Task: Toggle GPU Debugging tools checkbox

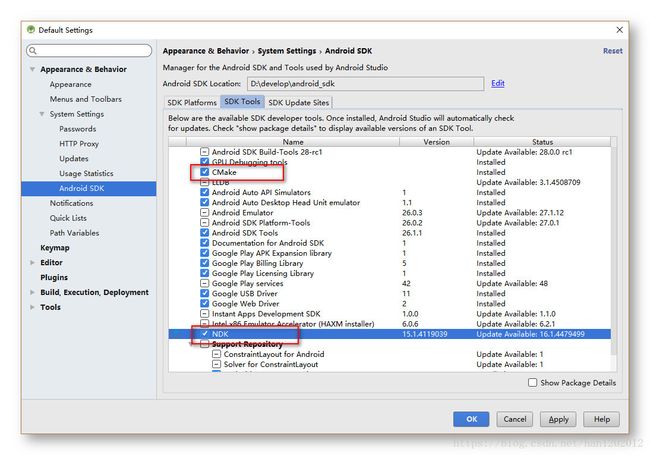Action: pyautogui.click(x=204, y=162)
